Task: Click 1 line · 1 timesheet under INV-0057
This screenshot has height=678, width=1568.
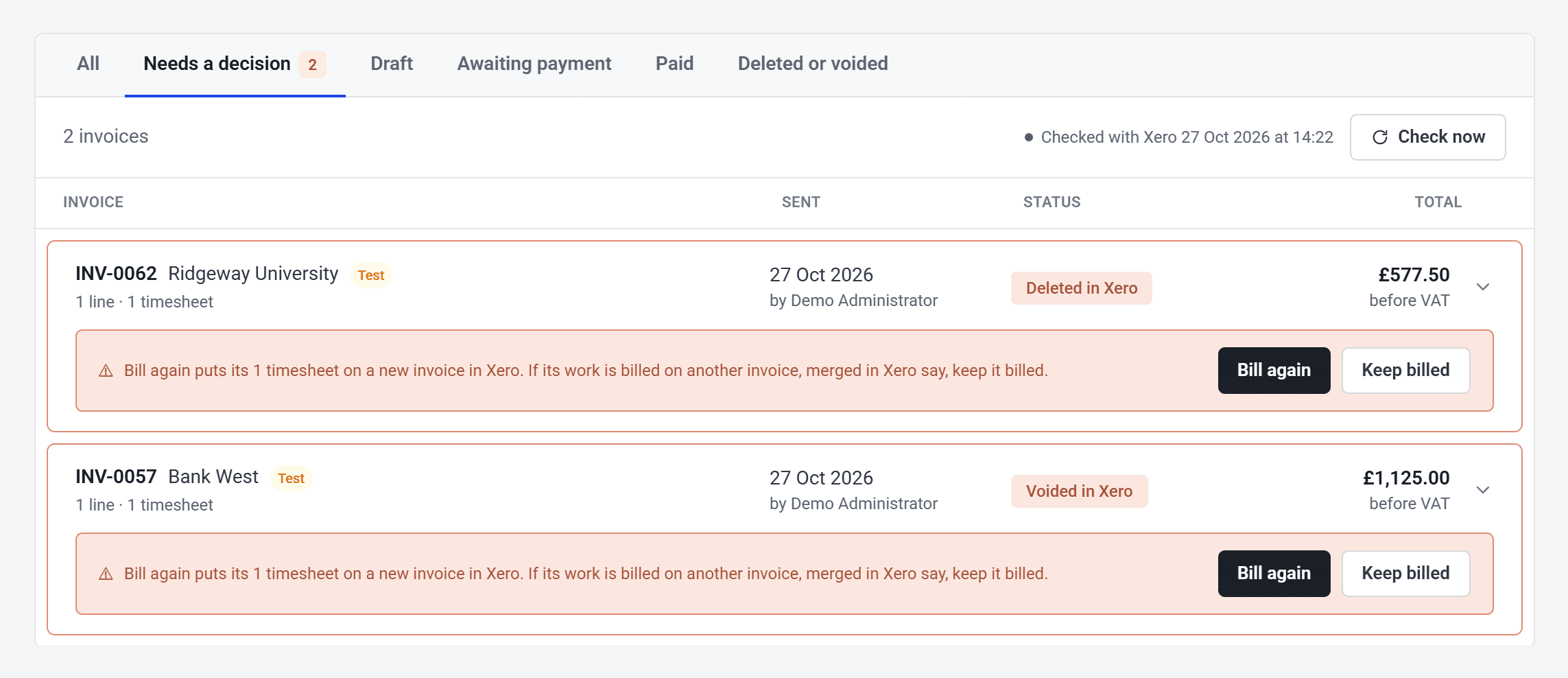Action: click(144, 505)
